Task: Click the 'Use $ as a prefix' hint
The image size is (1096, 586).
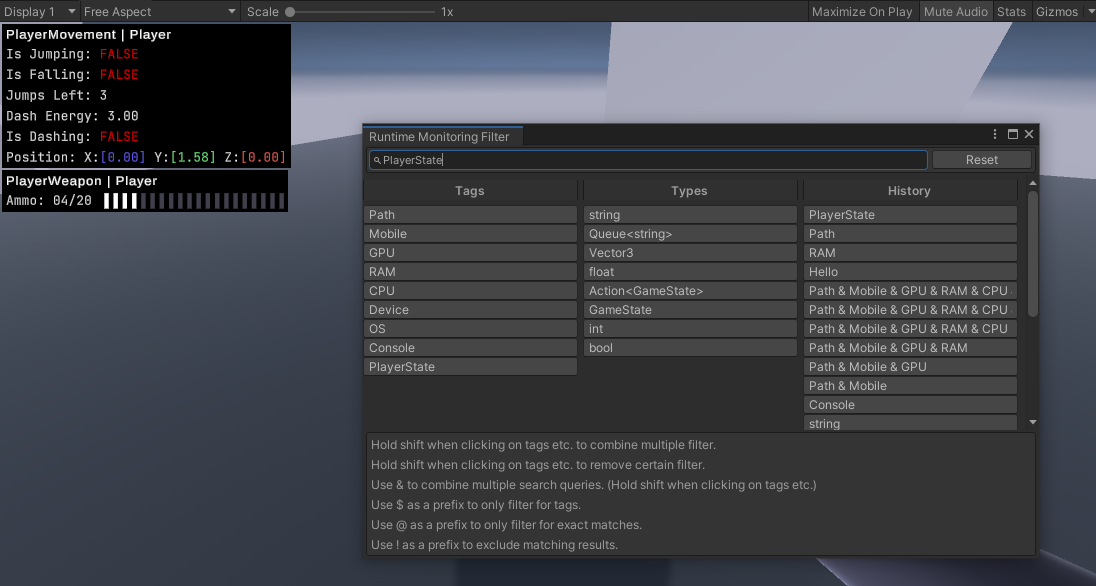Action: click(x=476, y=504)
